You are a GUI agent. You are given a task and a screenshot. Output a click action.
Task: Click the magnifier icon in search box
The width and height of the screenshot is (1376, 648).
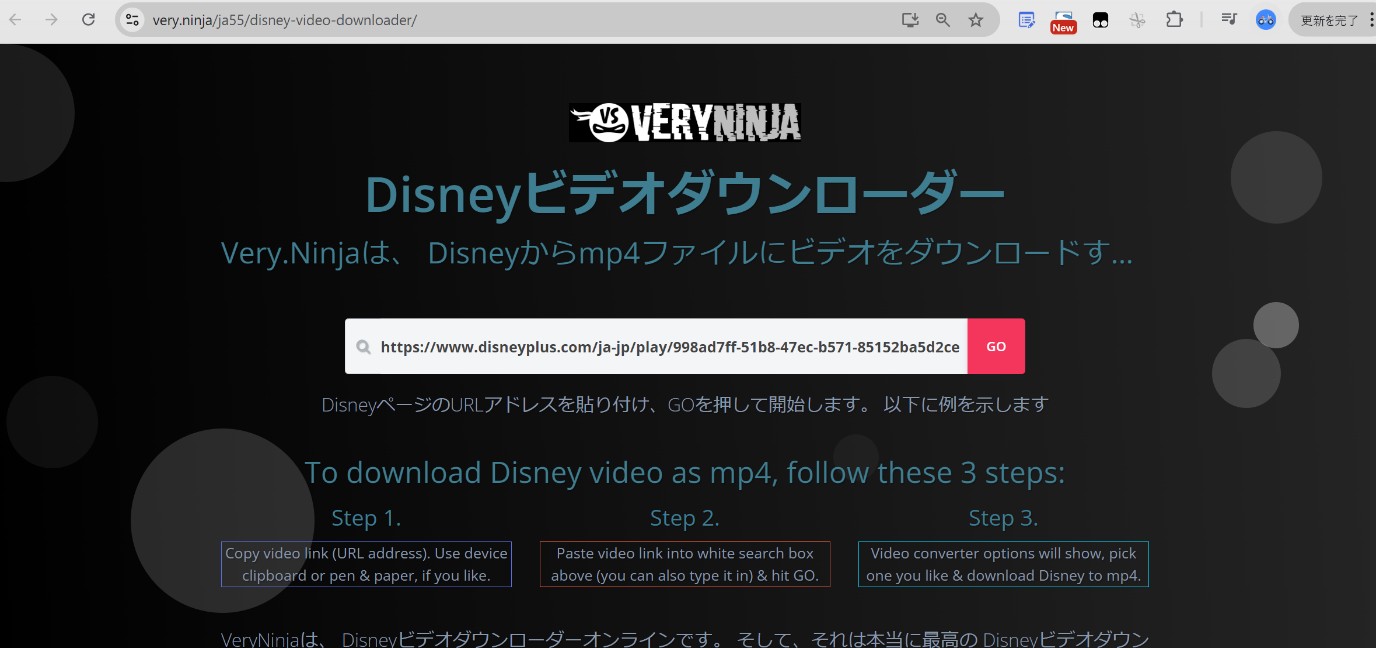pyautogui.click(x=363, y=347)
